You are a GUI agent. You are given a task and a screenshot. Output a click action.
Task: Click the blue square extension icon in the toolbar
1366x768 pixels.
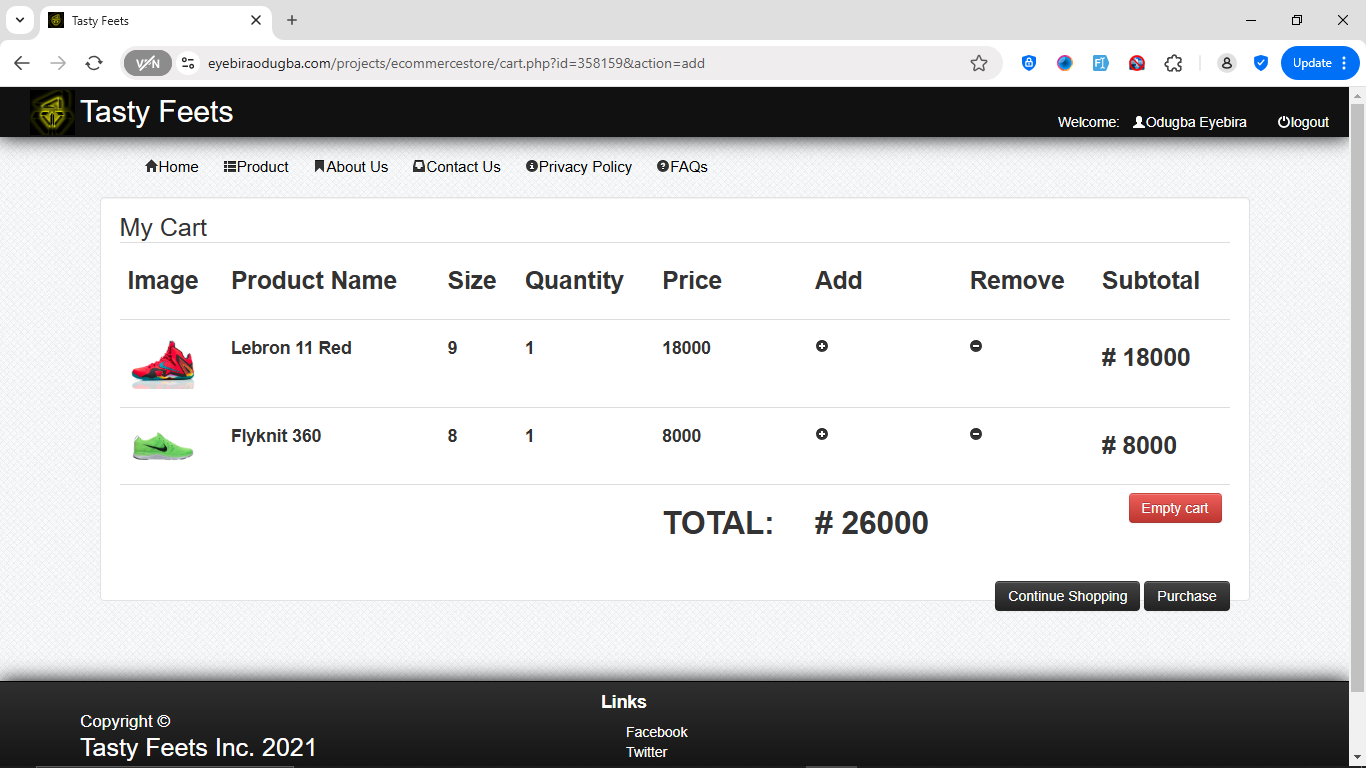(1101, 63)
